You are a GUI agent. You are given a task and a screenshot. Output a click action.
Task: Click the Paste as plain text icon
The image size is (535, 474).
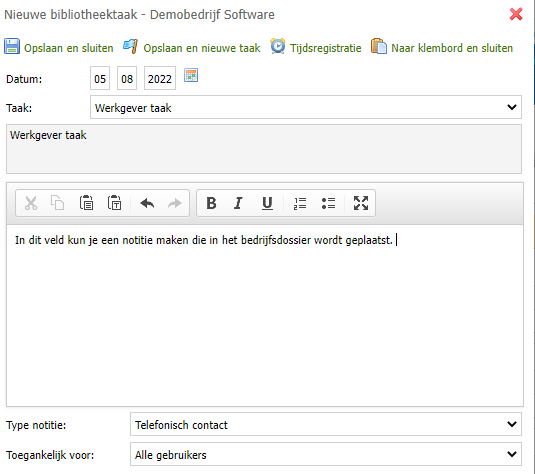(114, 203)
